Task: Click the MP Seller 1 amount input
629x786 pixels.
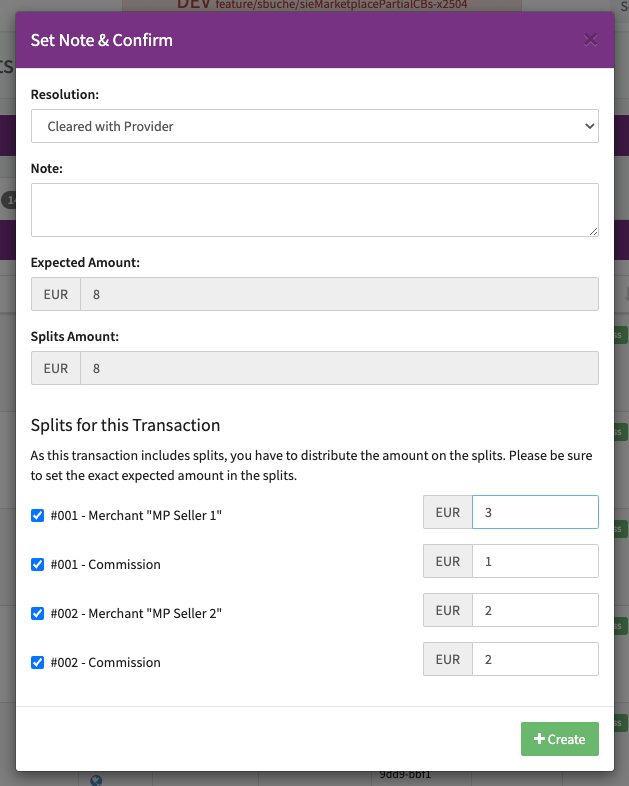Action: pyautogui.click(x=535, y=512)
